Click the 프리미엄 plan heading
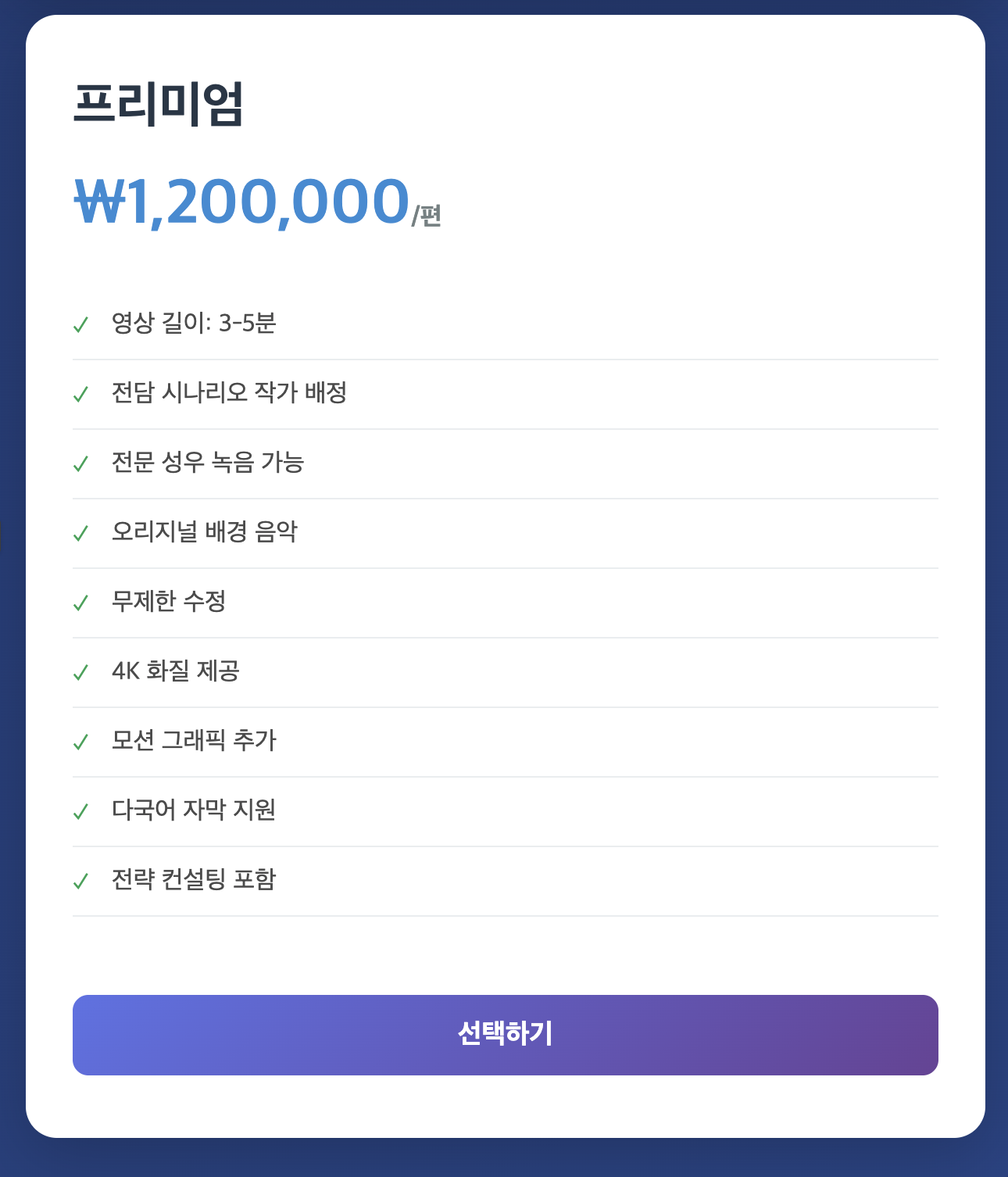1008x1177 pixels. click(x=159, y=104)
